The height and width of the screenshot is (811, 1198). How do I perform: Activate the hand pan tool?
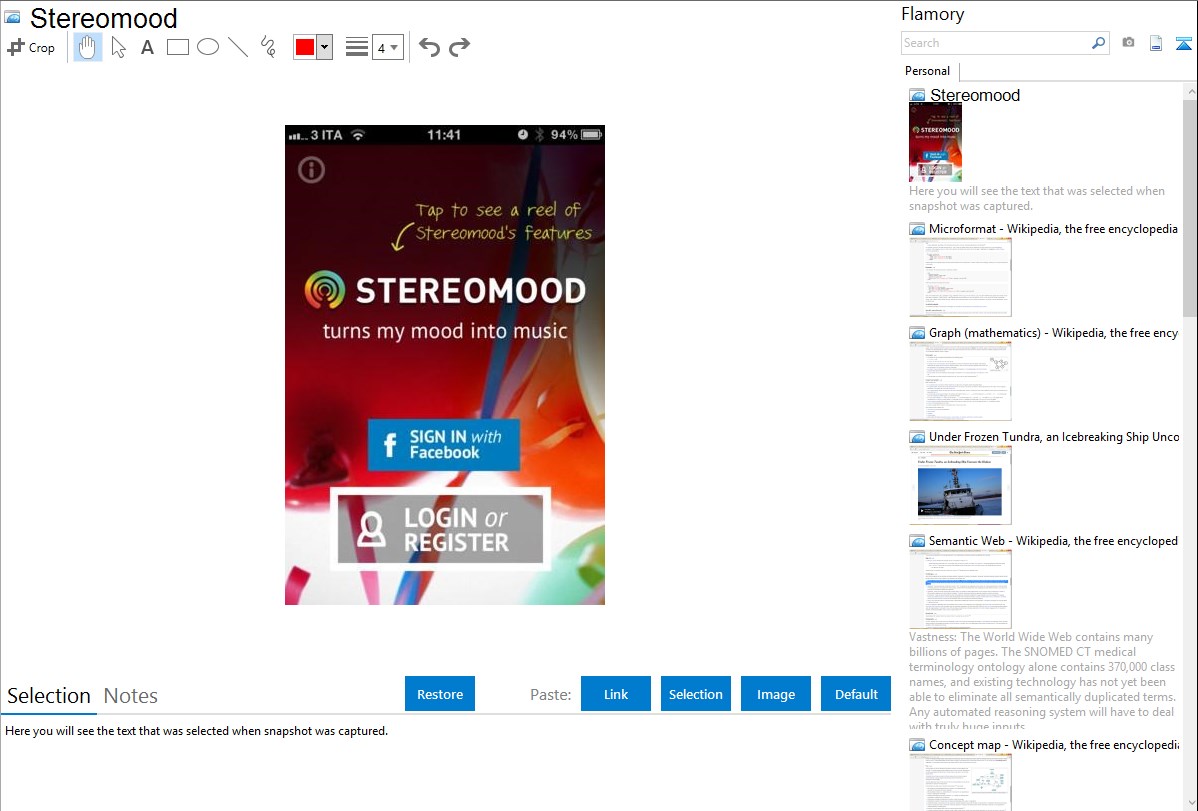88,47
